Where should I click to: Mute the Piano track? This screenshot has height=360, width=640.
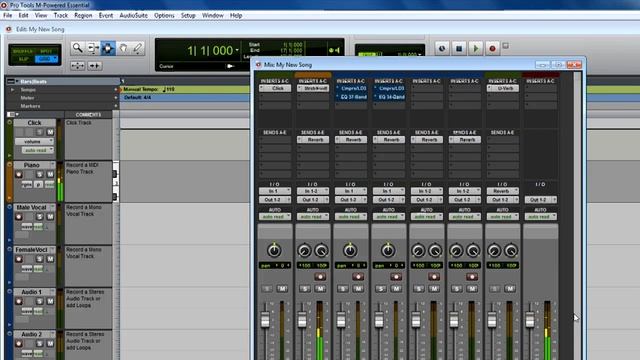(x=50, y=174)
